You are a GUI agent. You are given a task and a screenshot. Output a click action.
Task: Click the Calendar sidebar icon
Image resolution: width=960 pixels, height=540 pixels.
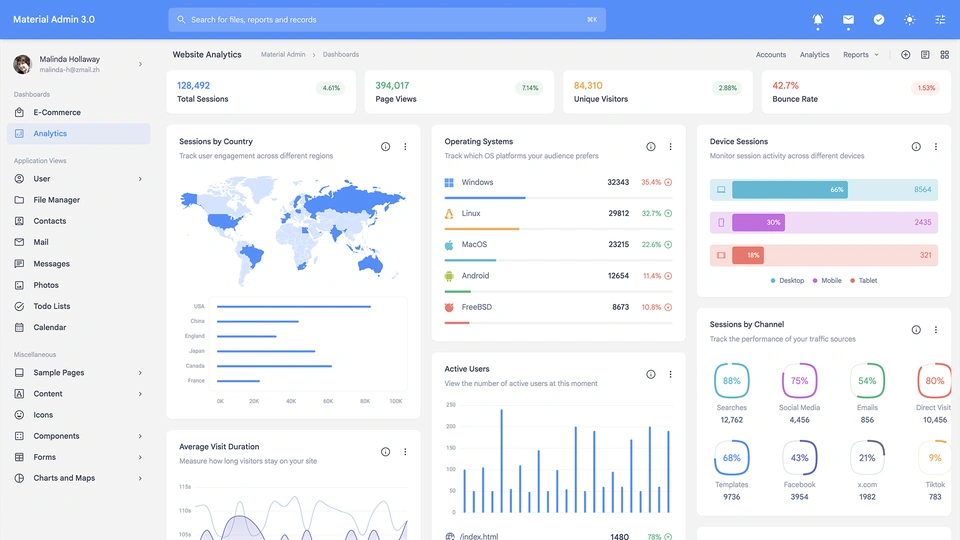click(20, 328)
